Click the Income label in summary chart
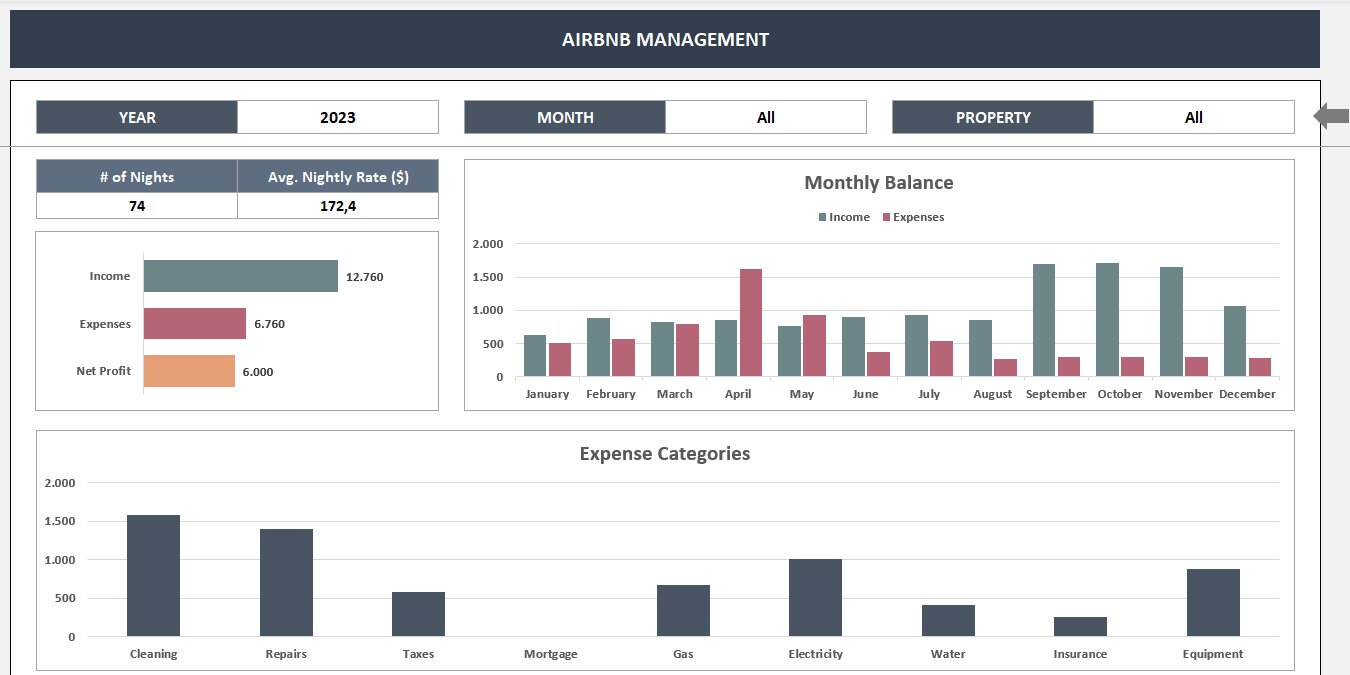 click(110, 276)
